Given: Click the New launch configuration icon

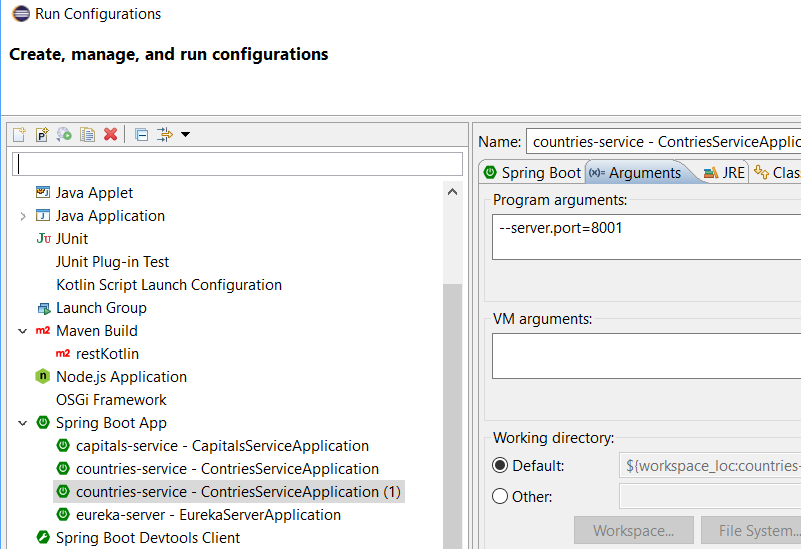Looking at the screenshot, I should tap(19, 134).
